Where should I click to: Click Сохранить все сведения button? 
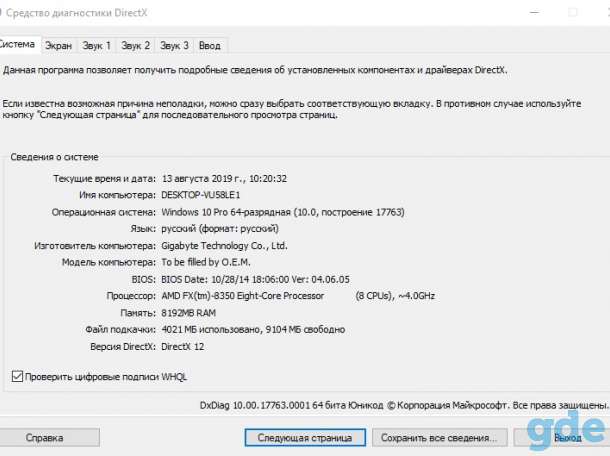pos(440,438)
